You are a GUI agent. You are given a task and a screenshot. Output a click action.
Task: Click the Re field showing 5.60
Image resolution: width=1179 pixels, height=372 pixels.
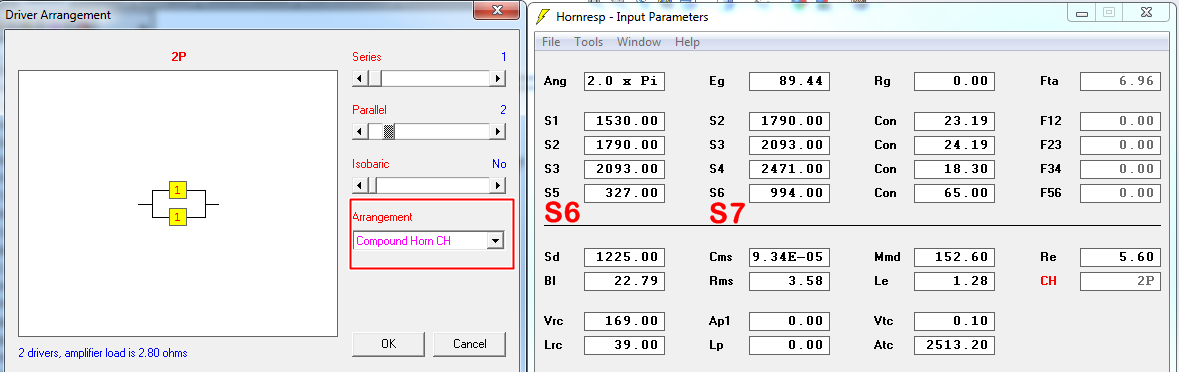(1120, 257)
